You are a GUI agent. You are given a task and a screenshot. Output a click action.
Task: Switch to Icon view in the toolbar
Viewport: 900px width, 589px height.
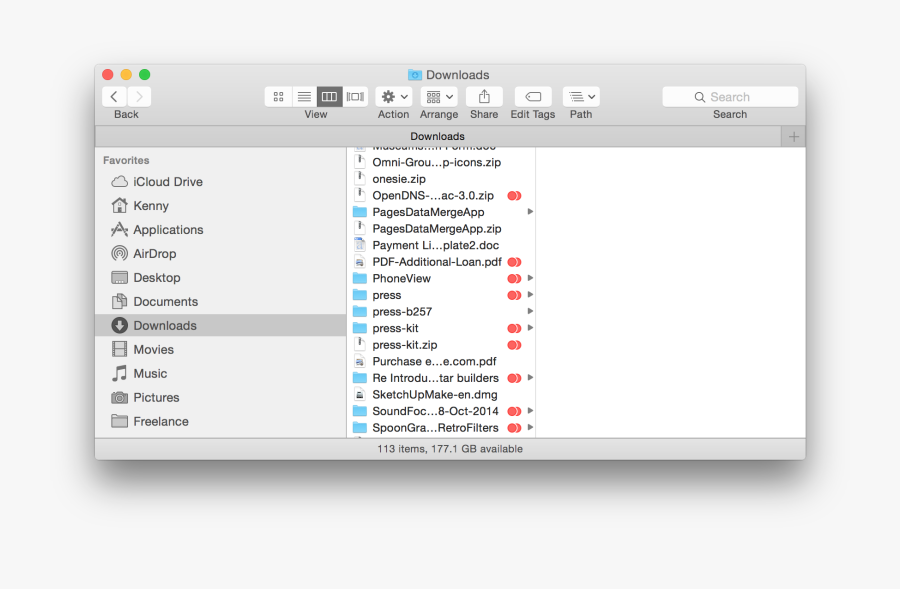point(278,96)
